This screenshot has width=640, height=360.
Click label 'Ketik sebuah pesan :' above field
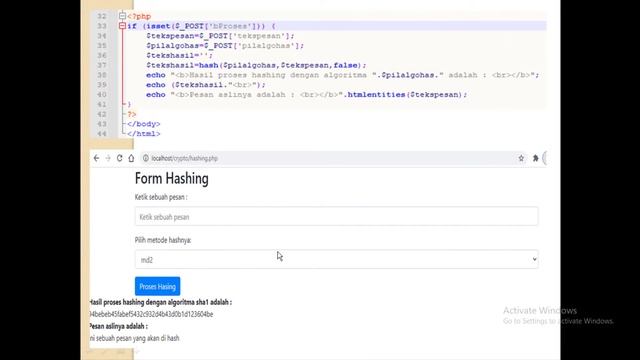point(161,197)
